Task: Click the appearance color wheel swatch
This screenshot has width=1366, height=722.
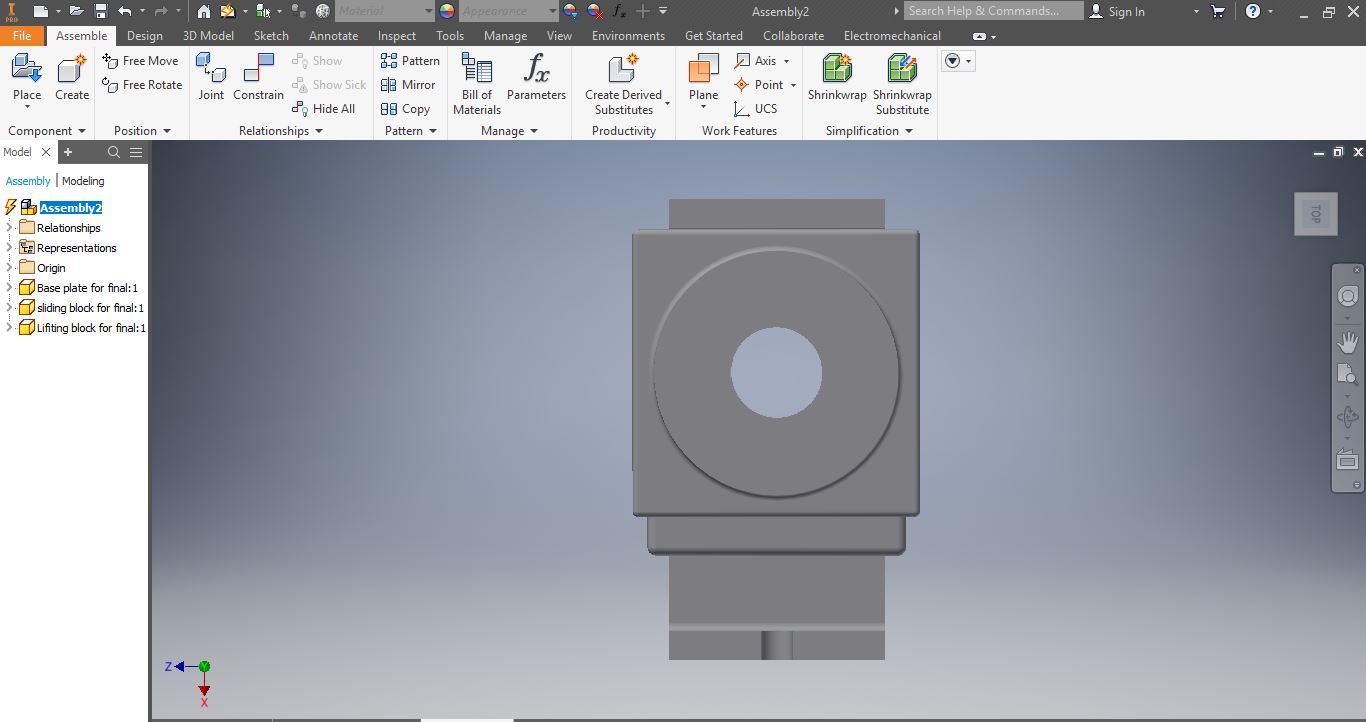Action: tap(446, 11)
